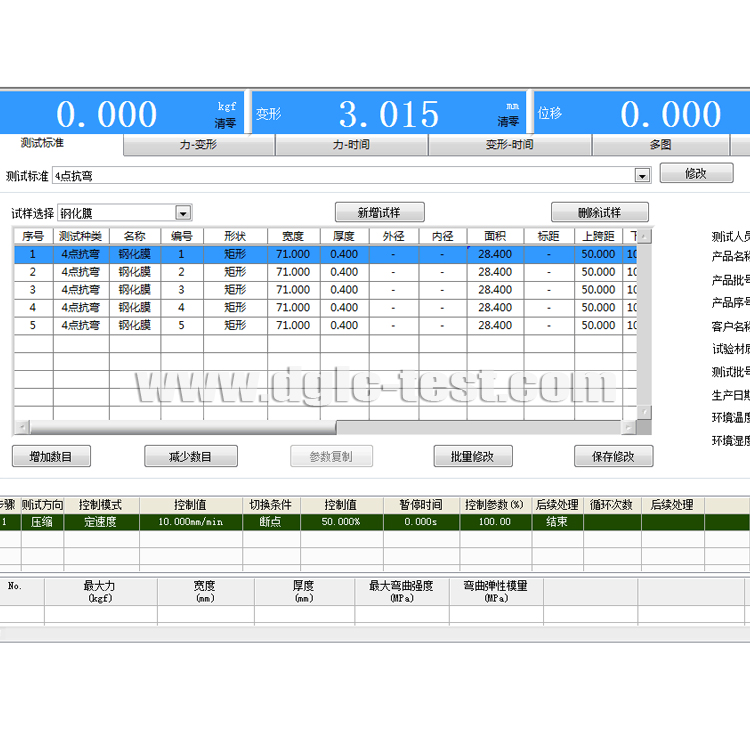The image size is (750, 750).
Task: Open the 力-时间 chart tab
Action: (x=351, y=145)
